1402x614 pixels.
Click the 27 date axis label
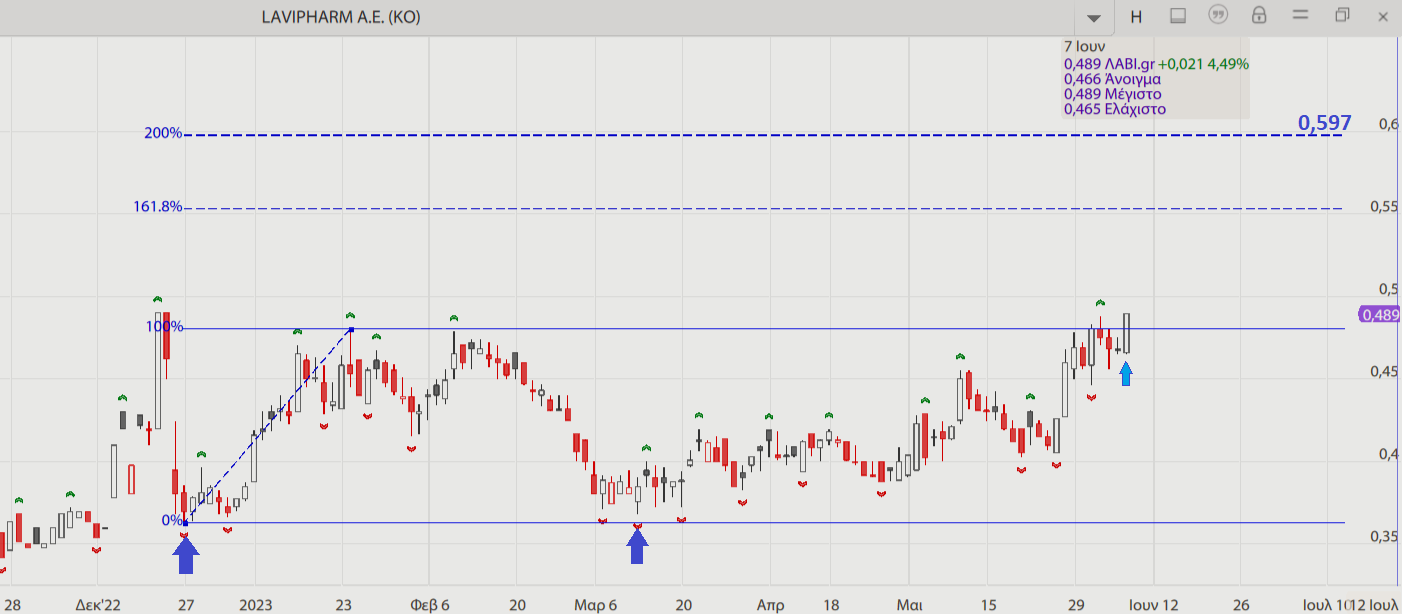(x=186, y=604)
